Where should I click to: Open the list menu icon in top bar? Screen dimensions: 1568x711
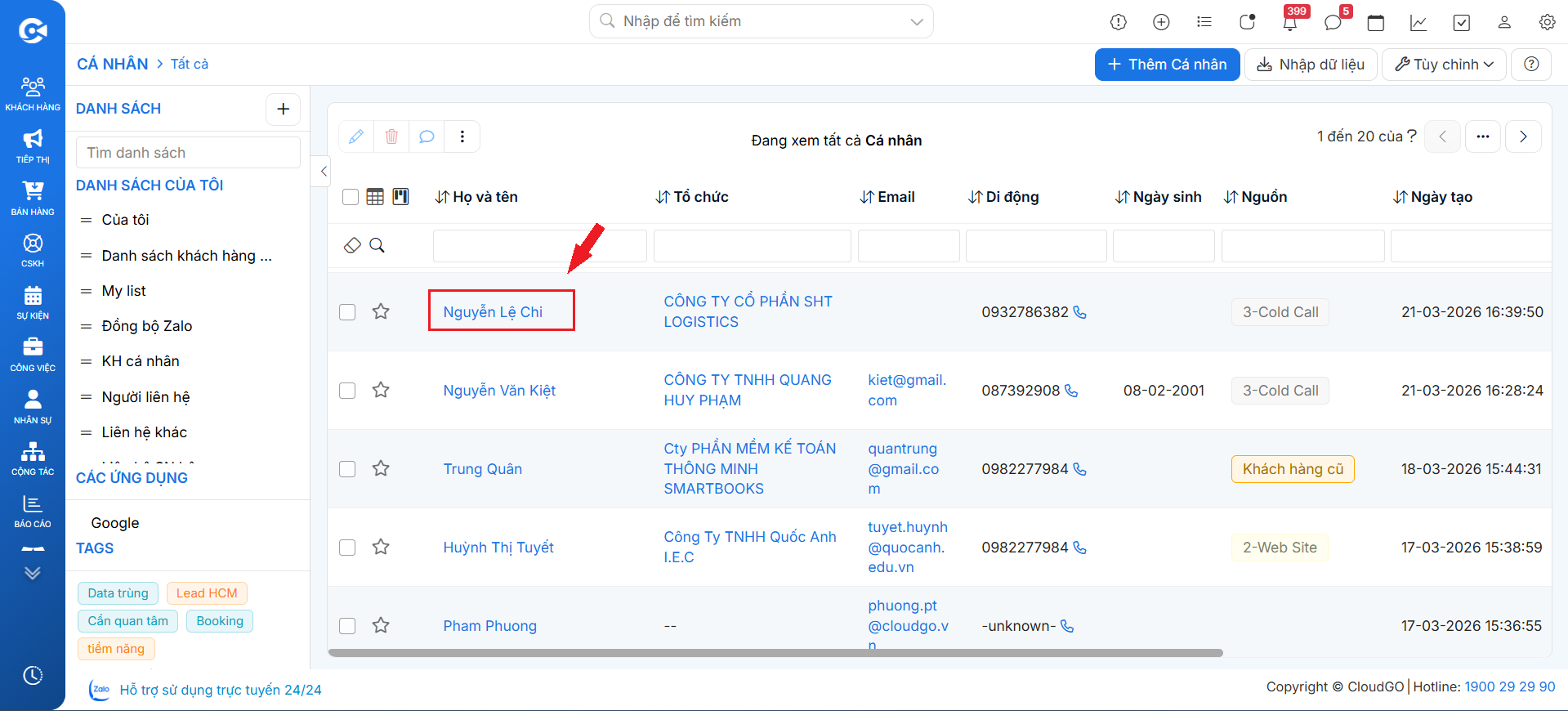pyautogui.click(x=1204, y=22)
